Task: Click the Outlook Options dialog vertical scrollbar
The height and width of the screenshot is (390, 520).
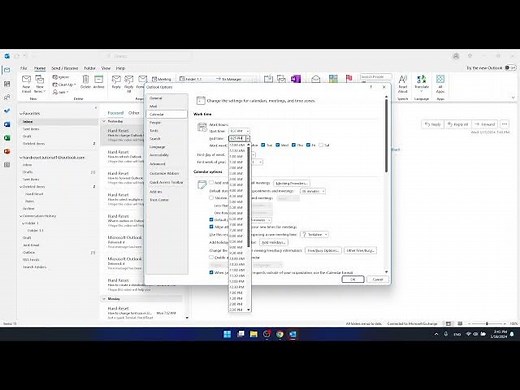Action: (386, 135)
